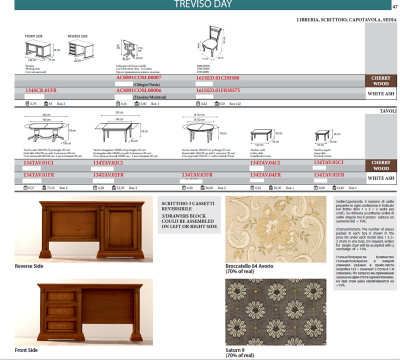The width and height of the screenshot is (400, 360).
Task: Click product code 134TAV.02FR
Action: [x=109, y=175]
